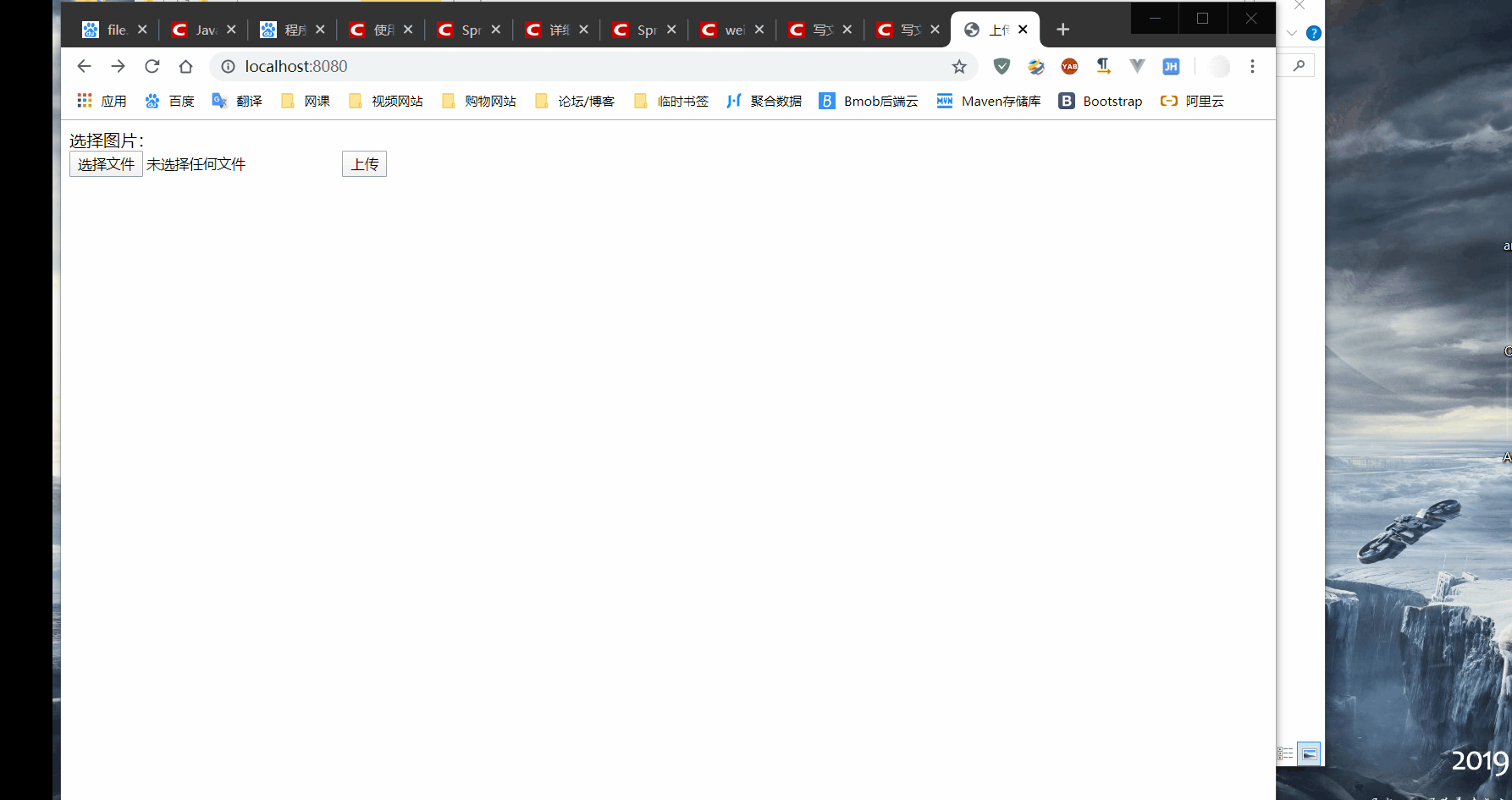The width and height of the screenshot is (1512, 800).
Task: Open the 百度 bookmark
Action: coord(169,101)
